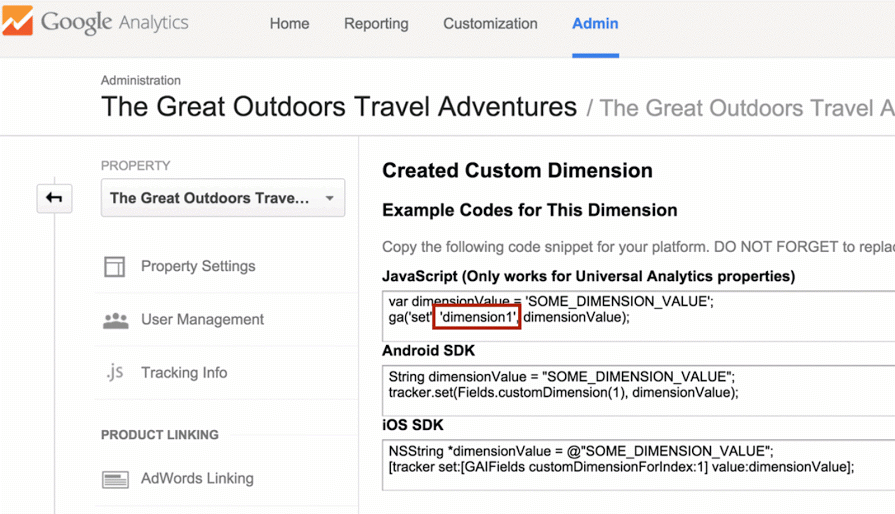The image size is (895, 514).
Task: Click 'Copy the following code snippet' instruction text
Action: pos(638,247)
